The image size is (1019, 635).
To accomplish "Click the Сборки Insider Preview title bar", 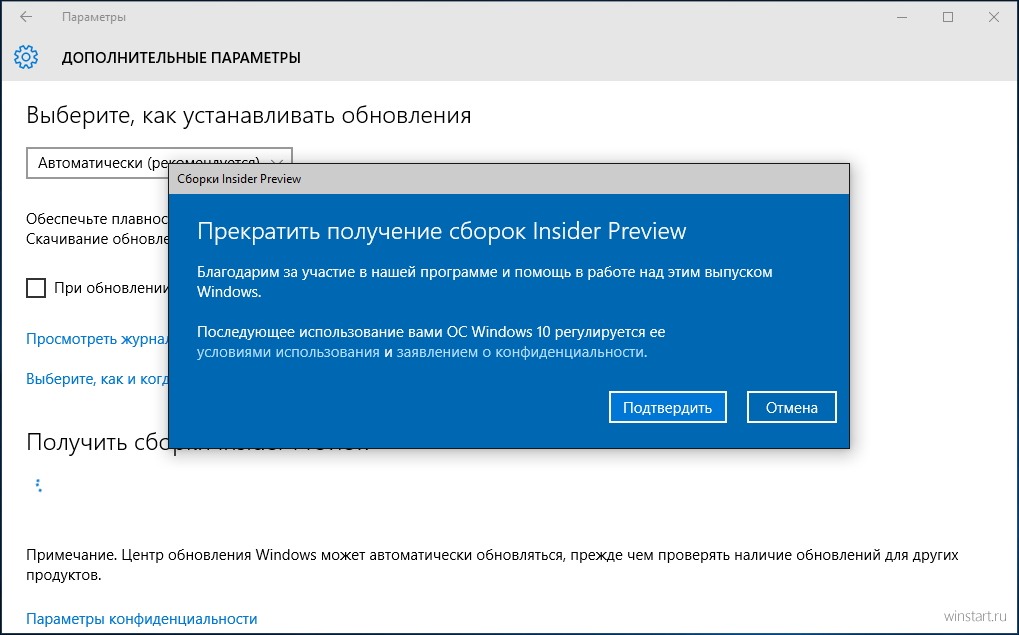I will 509,179.
